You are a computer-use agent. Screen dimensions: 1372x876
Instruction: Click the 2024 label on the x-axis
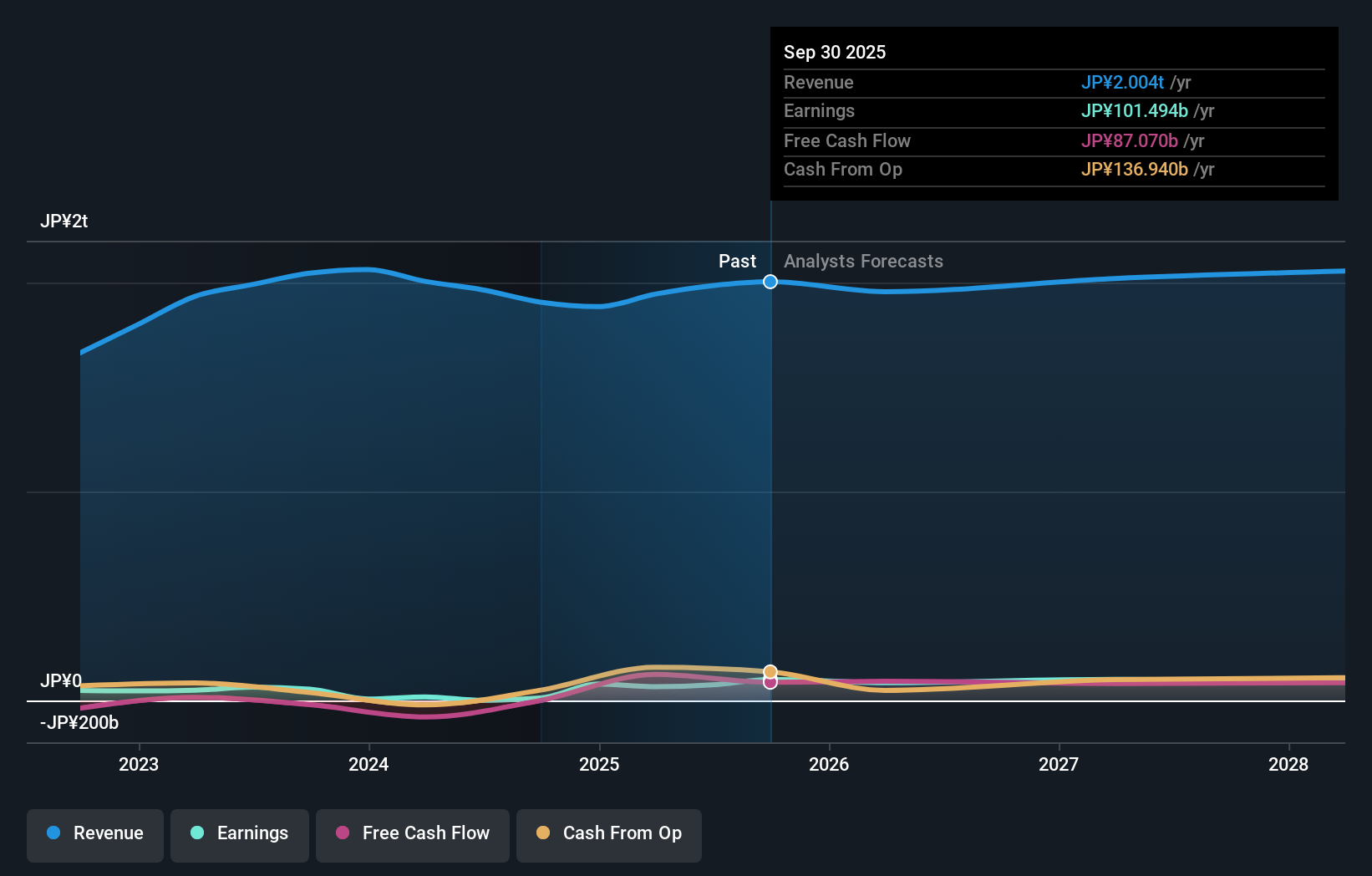pyautogui.click(x=368, y=764)
